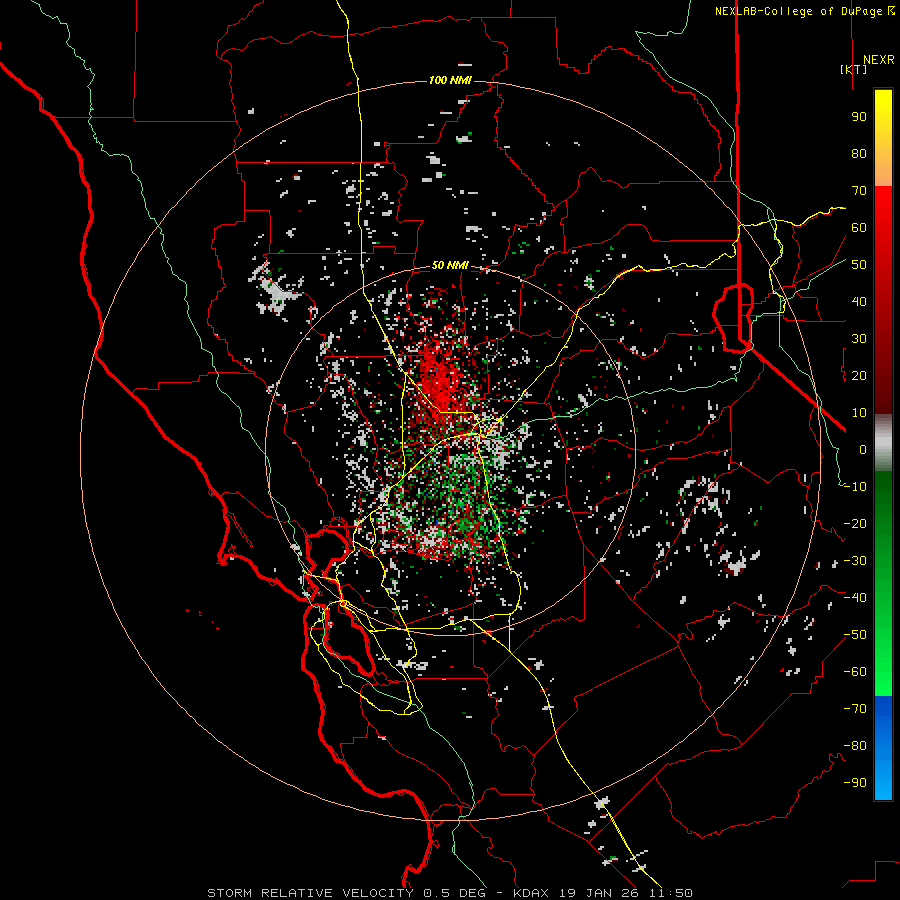The image size is (900, 900).
Task: Click the 60 value on the velocity scale
Action: 859,228
